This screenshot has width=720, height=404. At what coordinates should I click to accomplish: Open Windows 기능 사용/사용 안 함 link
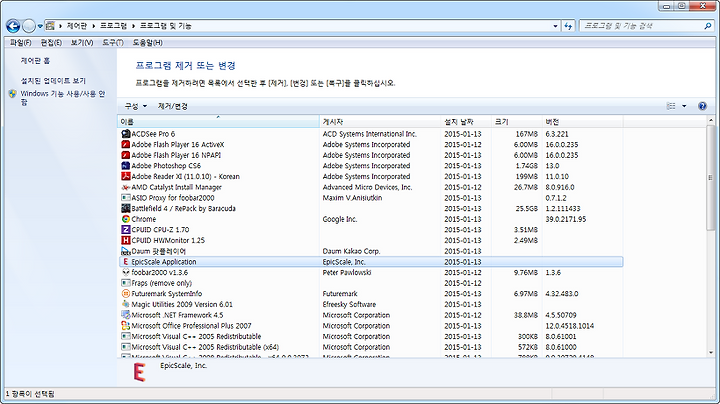coord(63,98)
